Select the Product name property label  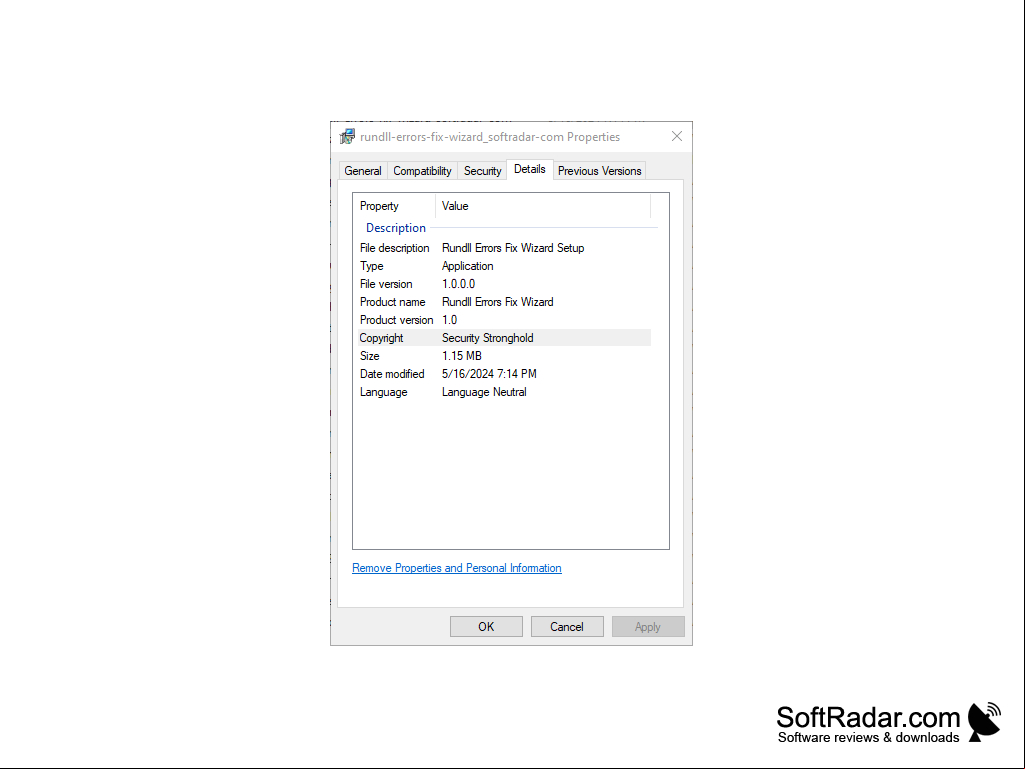tap(392, 302)
